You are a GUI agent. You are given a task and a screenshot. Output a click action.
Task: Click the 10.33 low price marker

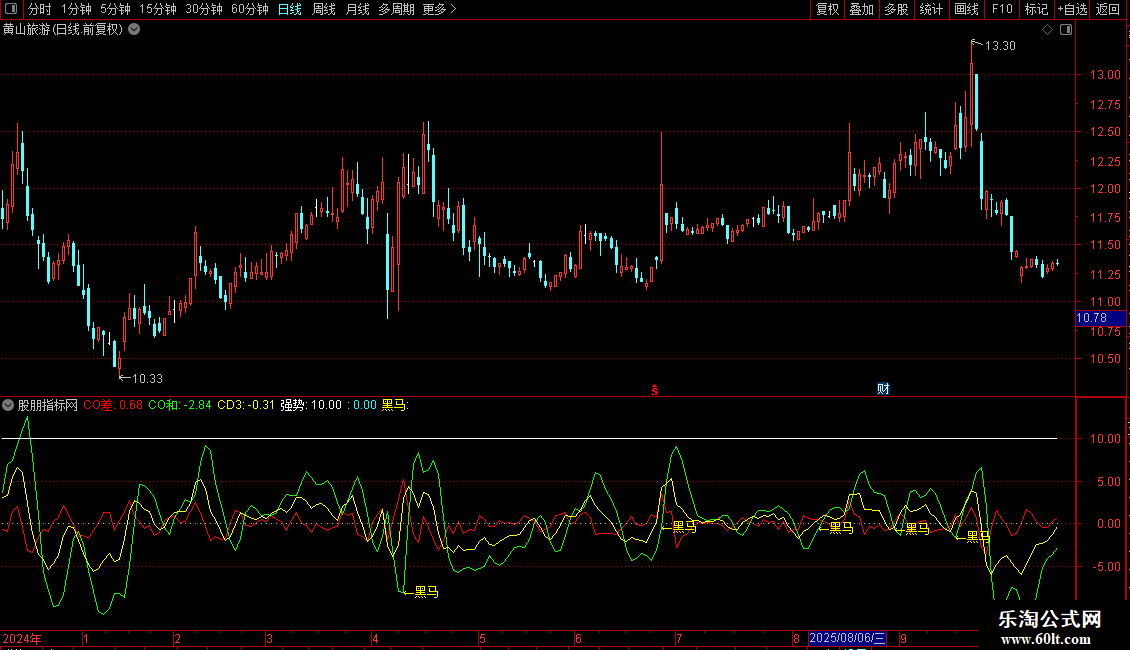click(x=146, y=378)
